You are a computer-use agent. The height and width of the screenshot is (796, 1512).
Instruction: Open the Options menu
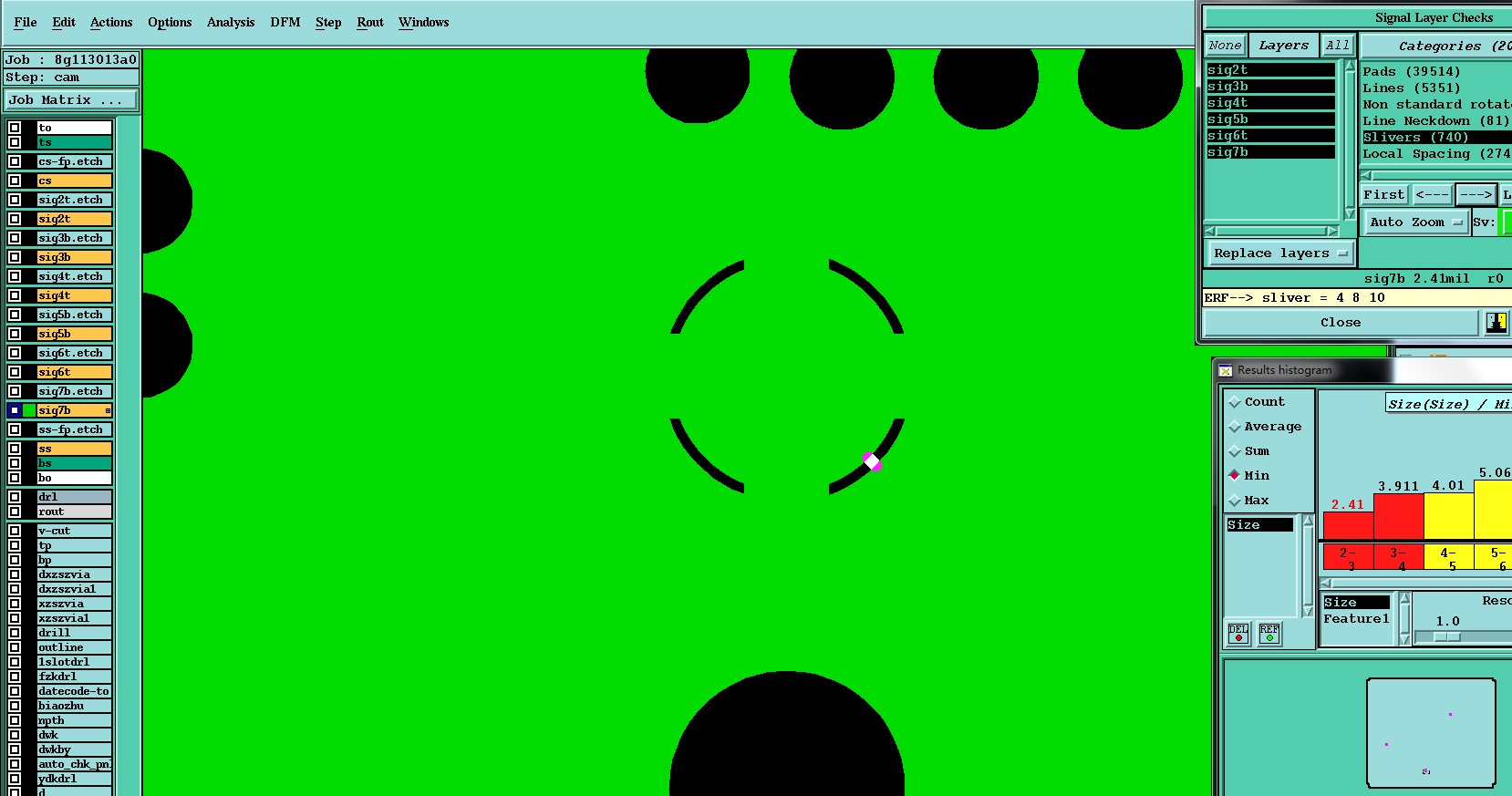click(170, 22)
